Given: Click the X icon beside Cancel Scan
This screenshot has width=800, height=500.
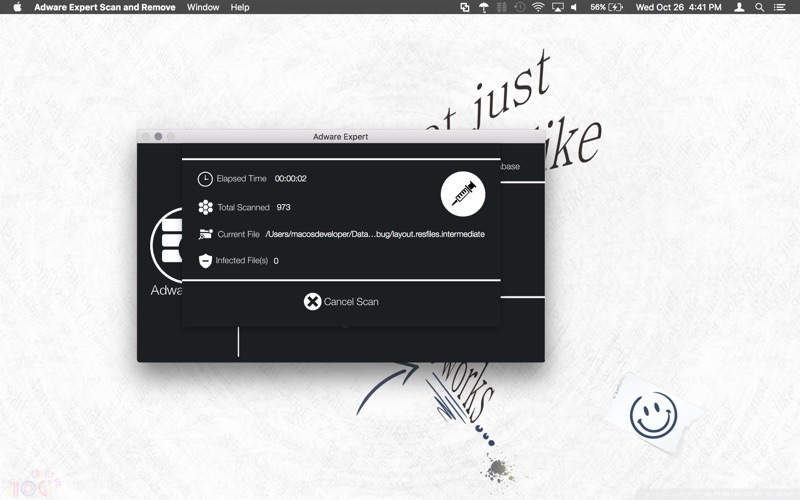Looking at the screenshot, I should pyautogui.click(x=312, y=302).
